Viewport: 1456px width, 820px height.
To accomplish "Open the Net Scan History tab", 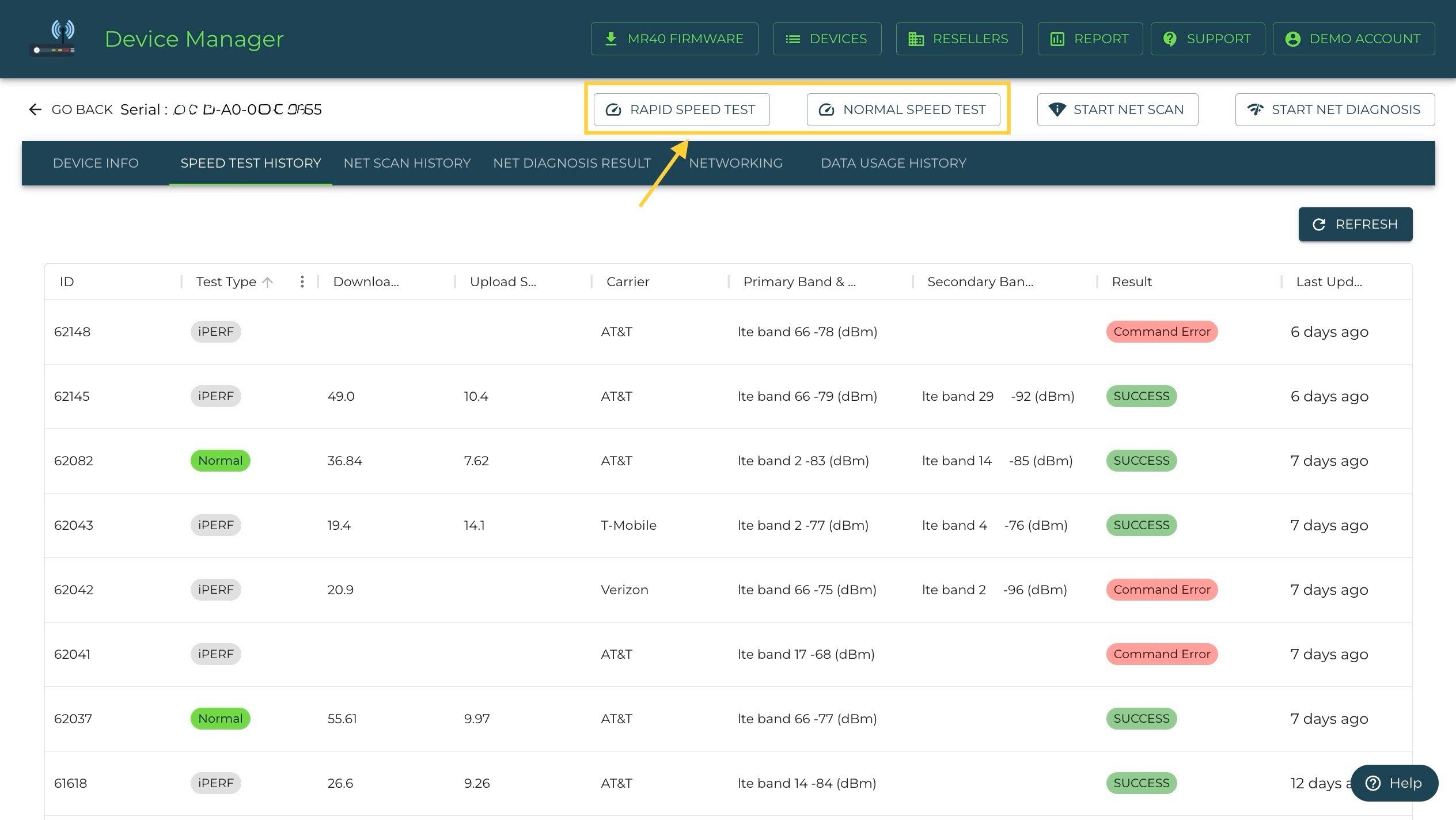I will coord(407,163).
